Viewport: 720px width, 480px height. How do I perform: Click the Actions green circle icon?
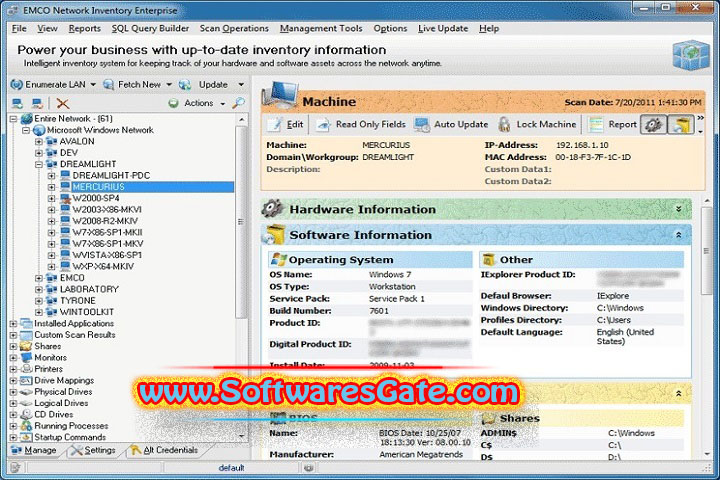click(173, 103)
